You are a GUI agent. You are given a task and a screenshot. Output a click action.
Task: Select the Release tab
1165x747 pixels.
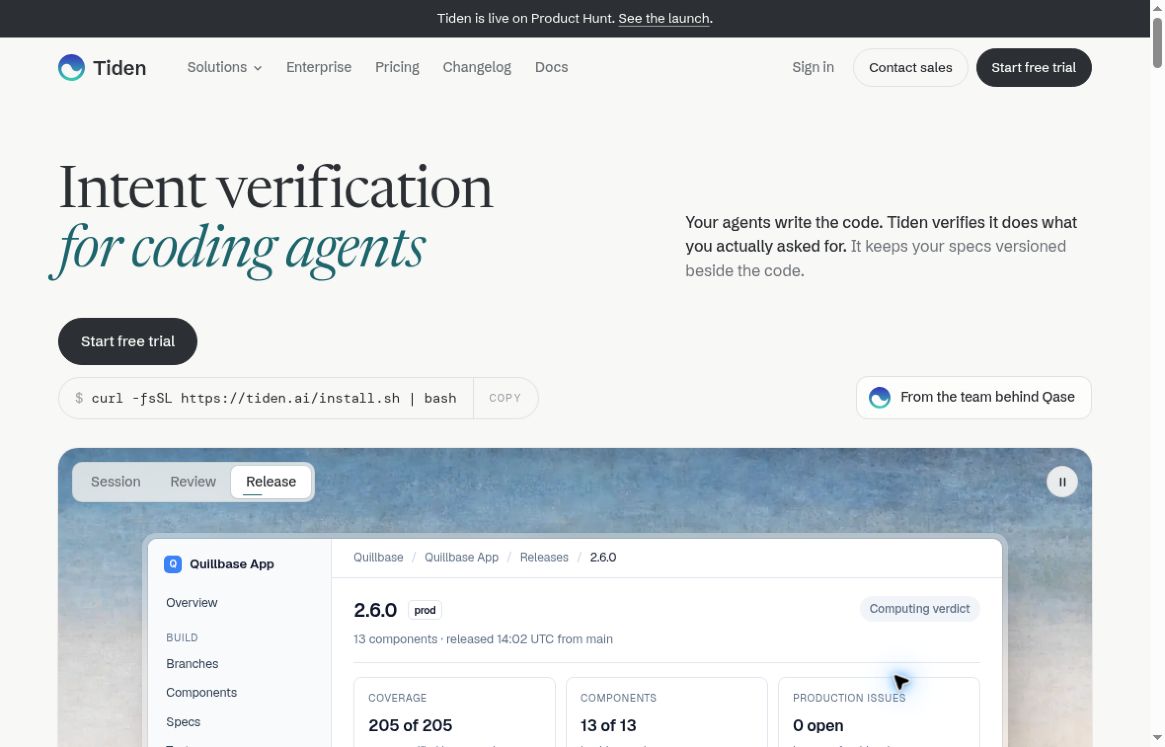pos(270,482)
